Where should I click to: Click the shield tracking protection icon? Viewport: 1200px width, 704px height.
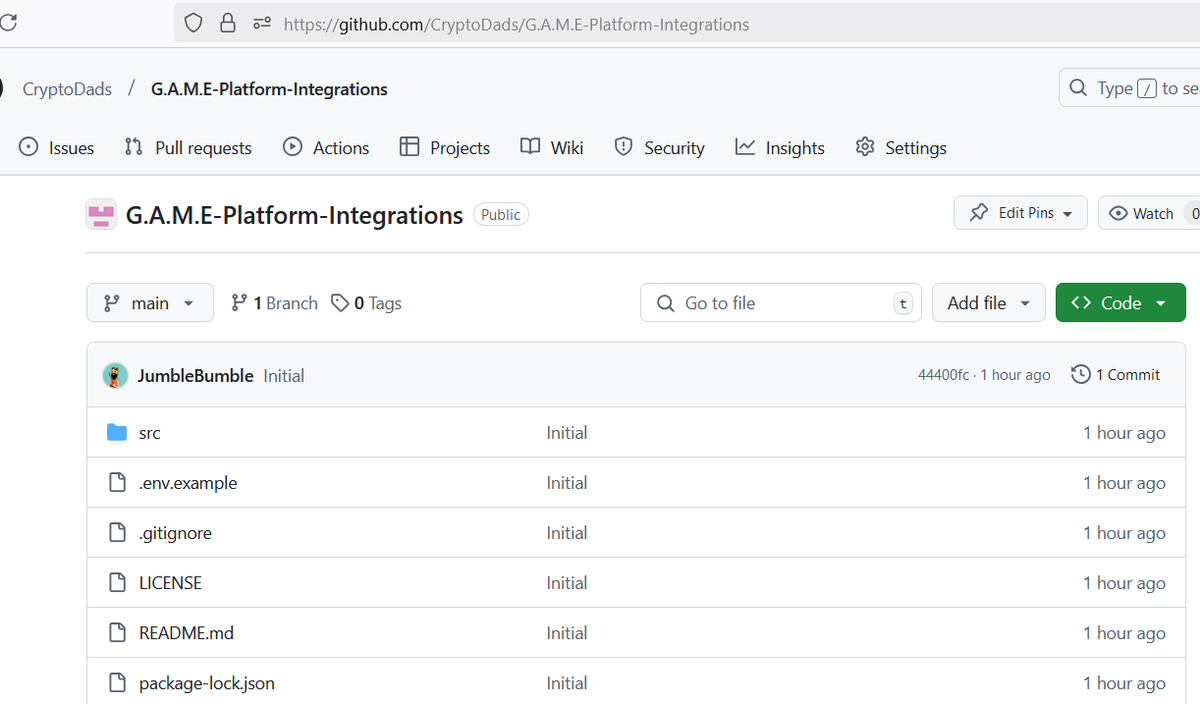pos(194,23)
